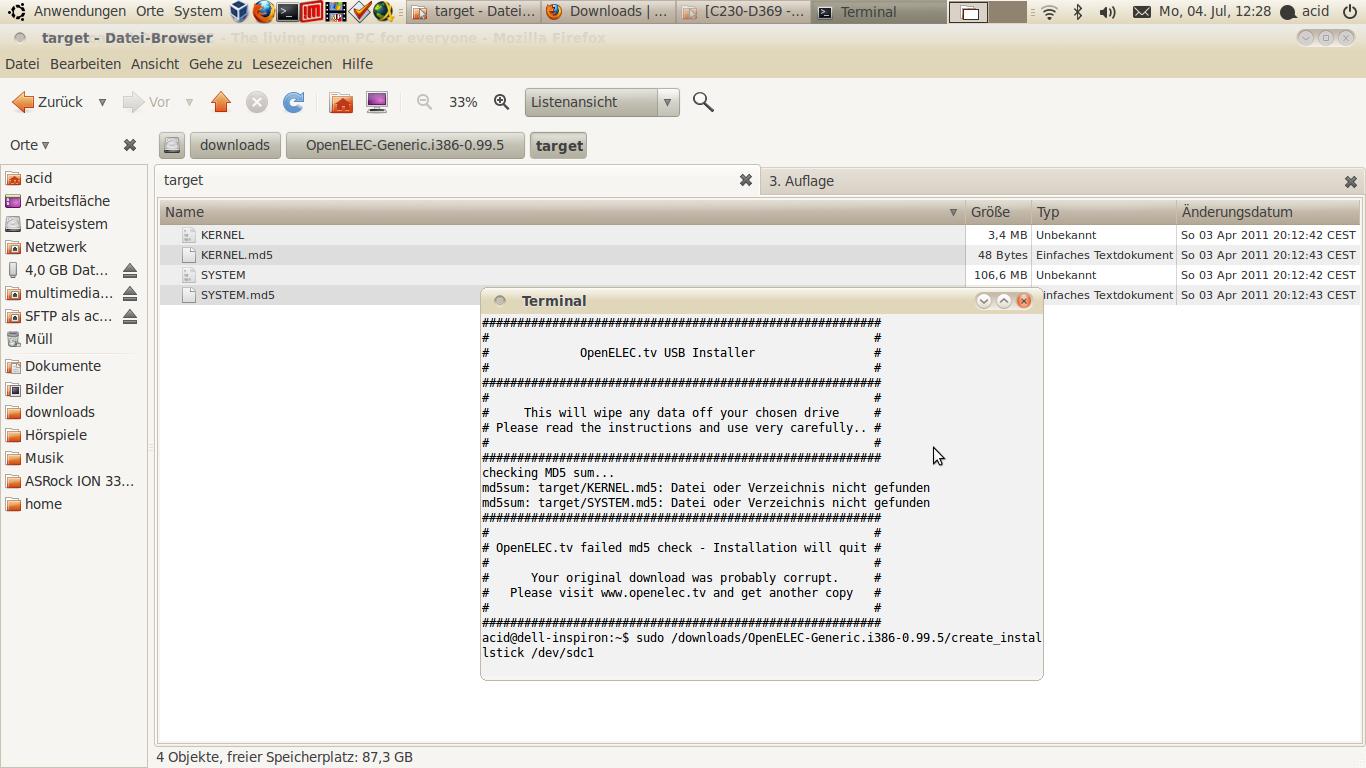The image size is (1366, 768).
Task: Select the SYSTEM file
Action: pos(223,275)
